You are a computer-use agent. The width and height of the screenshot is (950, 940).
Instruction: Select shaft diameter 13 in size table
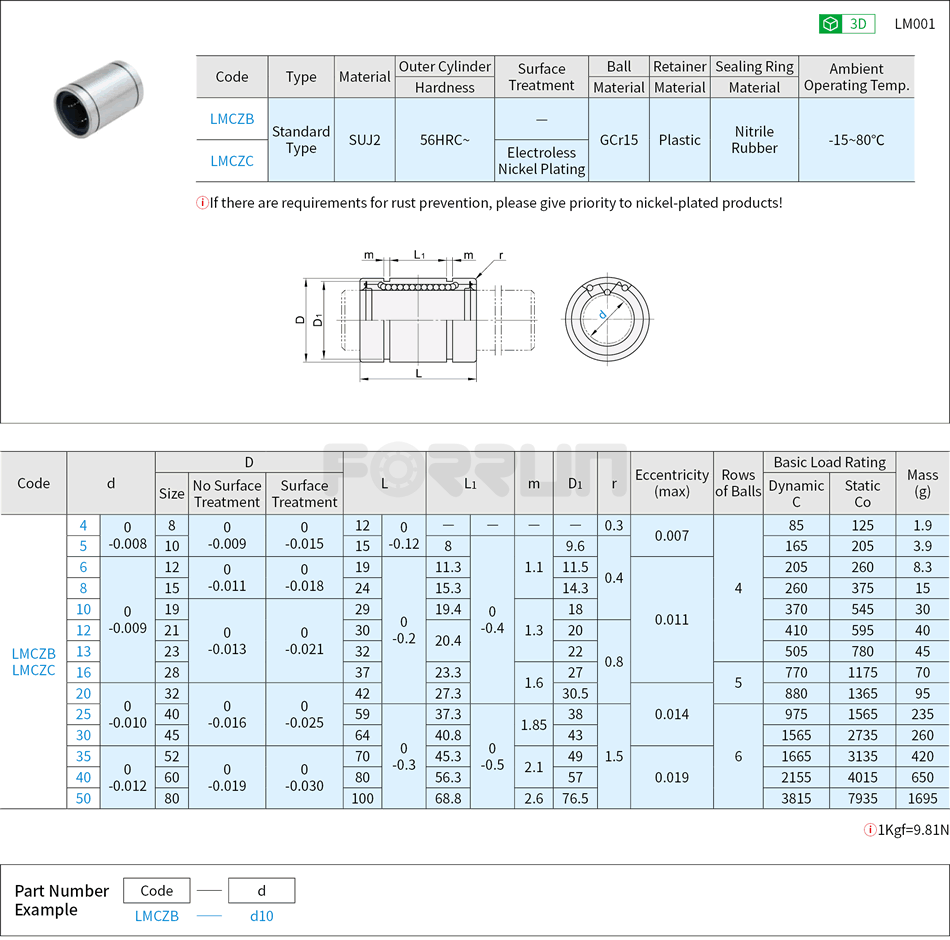83,652
